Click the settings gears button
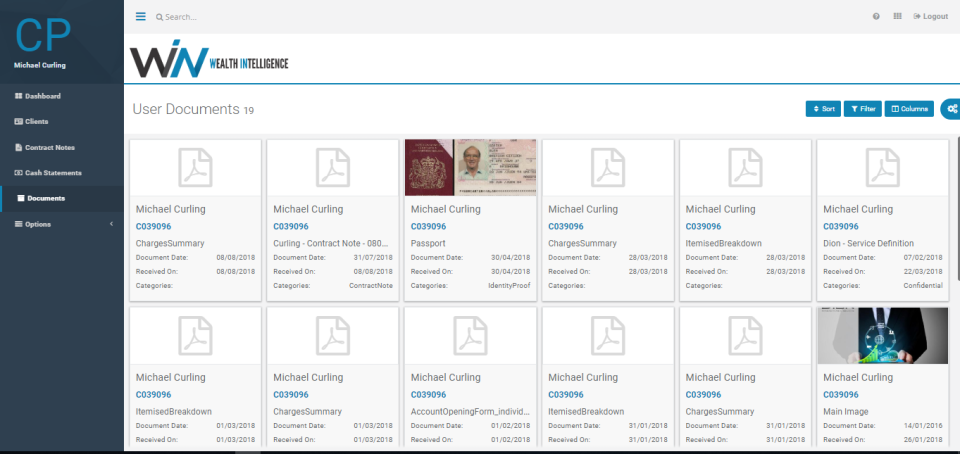Screen dimensions: 960x454 951,109
